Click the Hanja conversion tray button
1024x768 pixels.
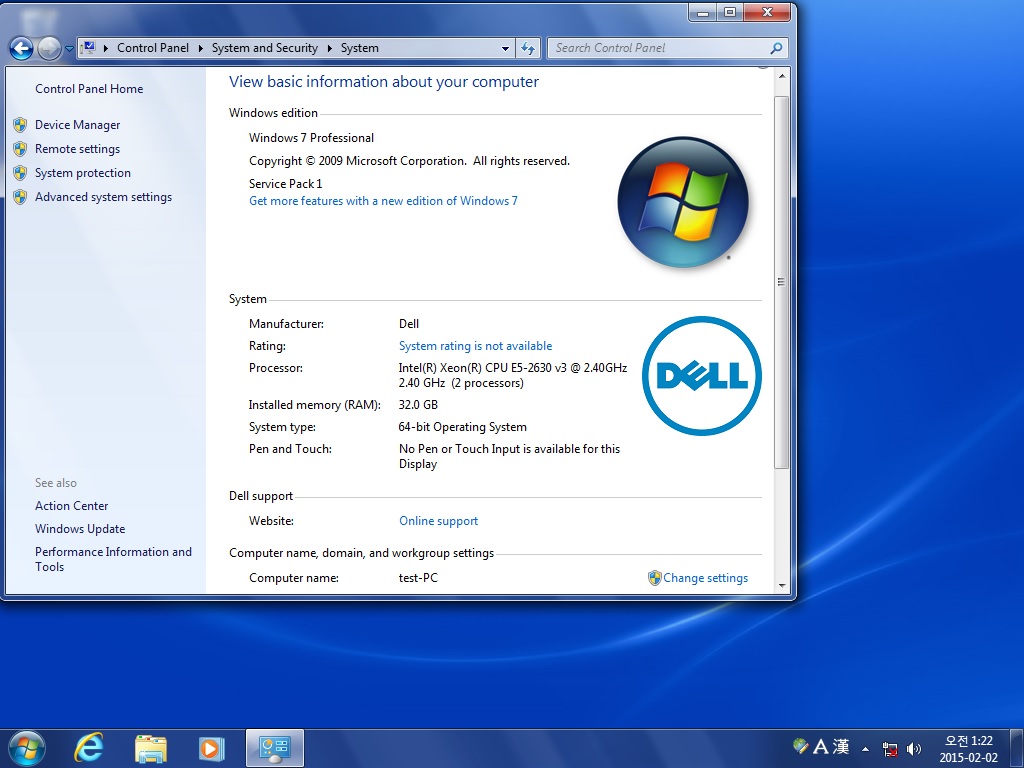click(x=840, y=746)
